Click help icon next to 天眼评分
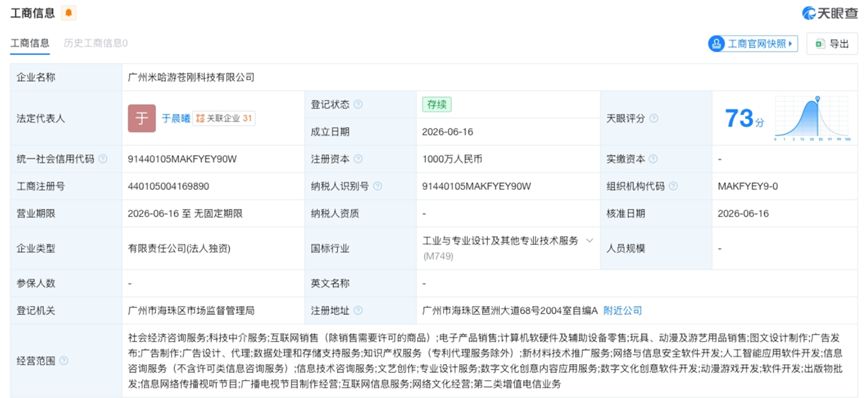Image resolution: width=865 pixels, height=398 pixels. (x=654, y=118)
